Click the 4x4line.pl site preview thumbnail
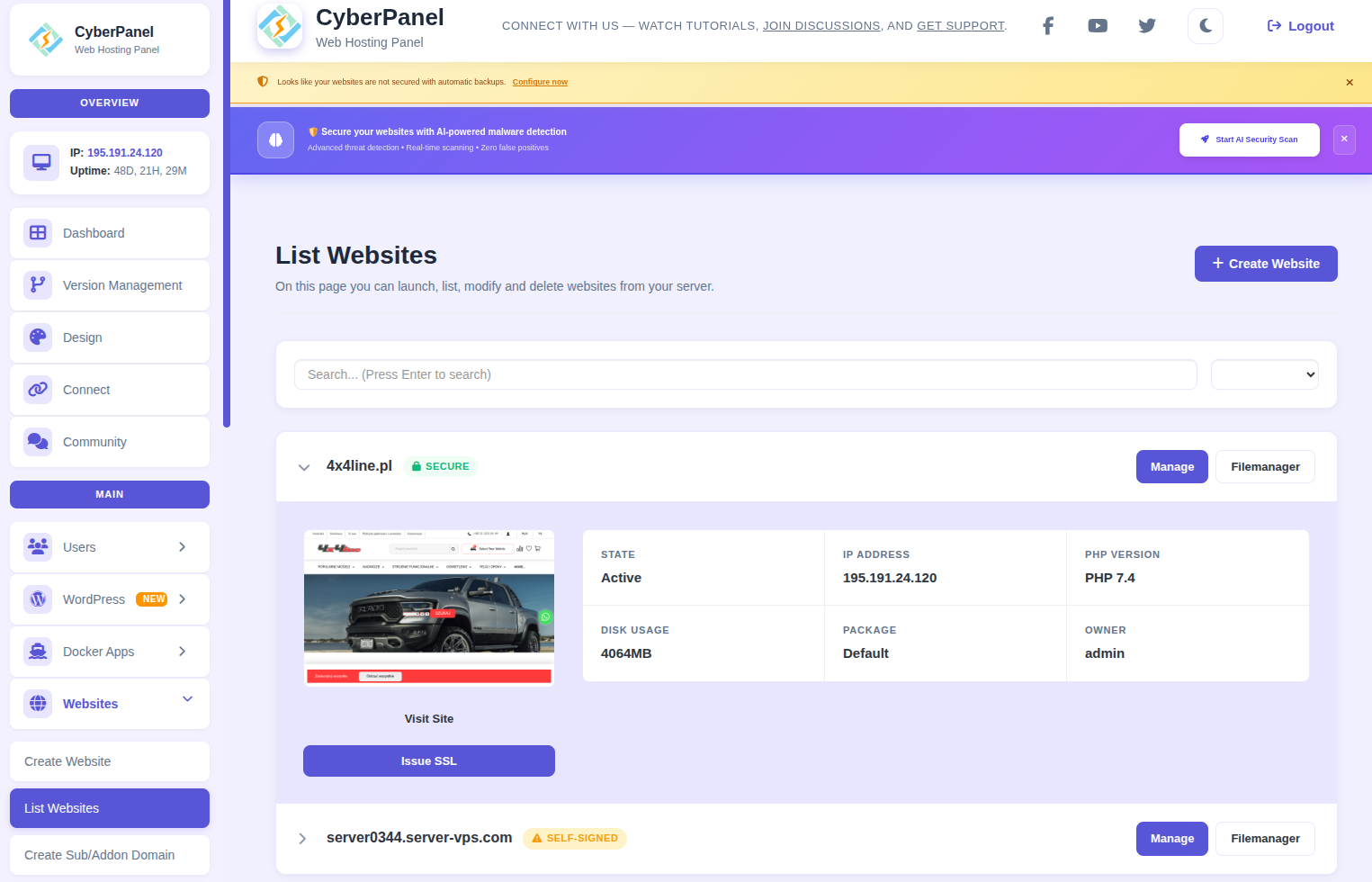This screenshot has height=882, width=1372. point(429,607)
